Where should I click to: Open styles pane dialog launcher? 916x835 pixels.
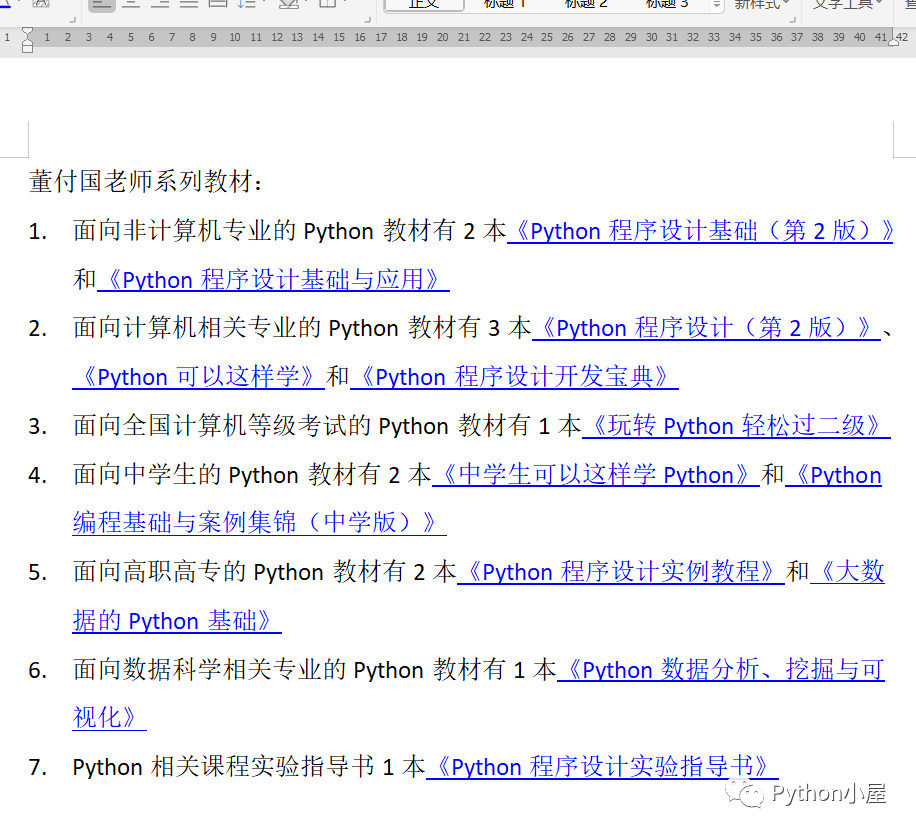(x=793, y=19)
